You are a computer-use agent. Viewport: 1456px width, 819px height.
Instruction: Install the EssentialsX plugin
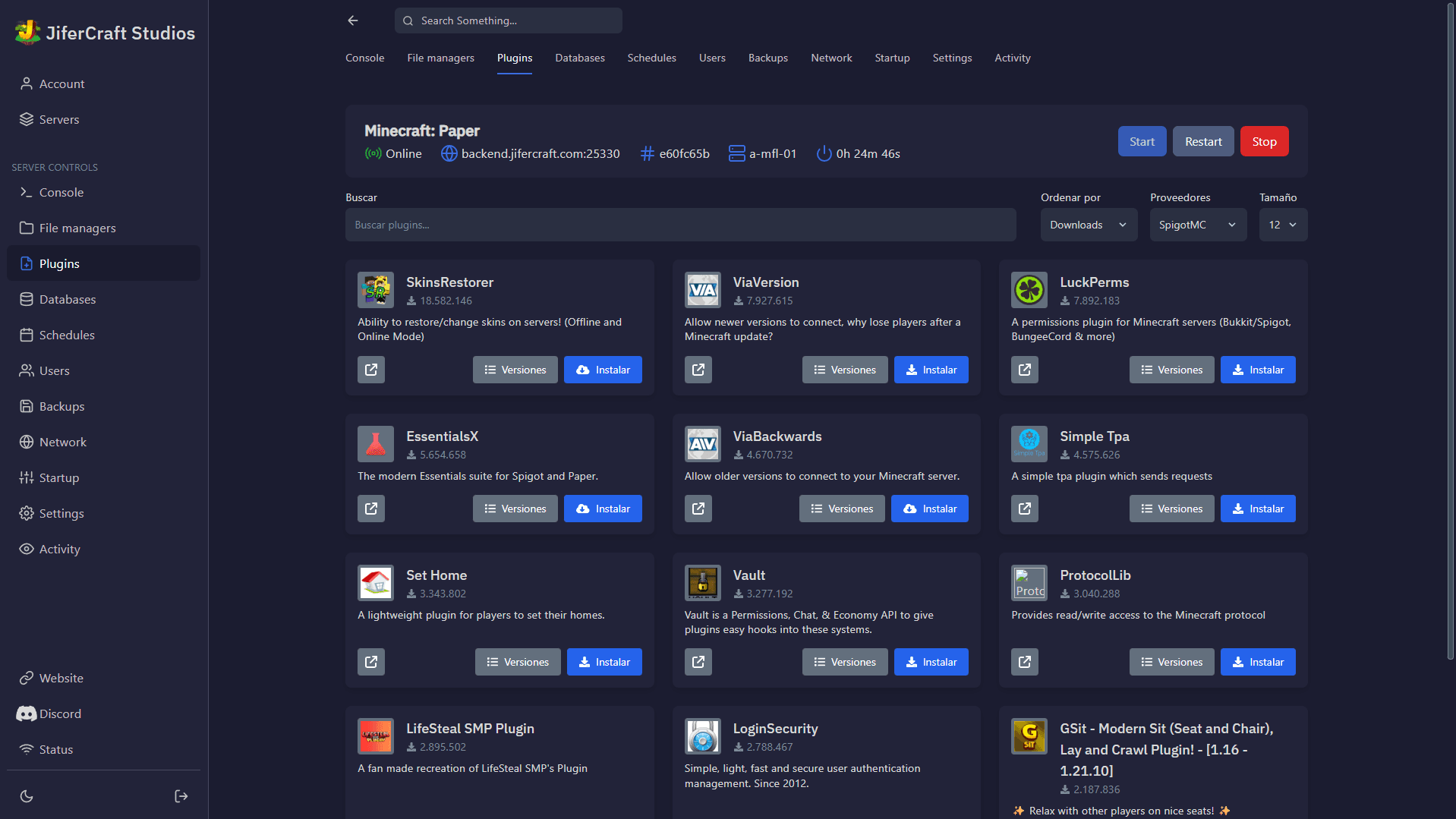click(x=603, y=509)
